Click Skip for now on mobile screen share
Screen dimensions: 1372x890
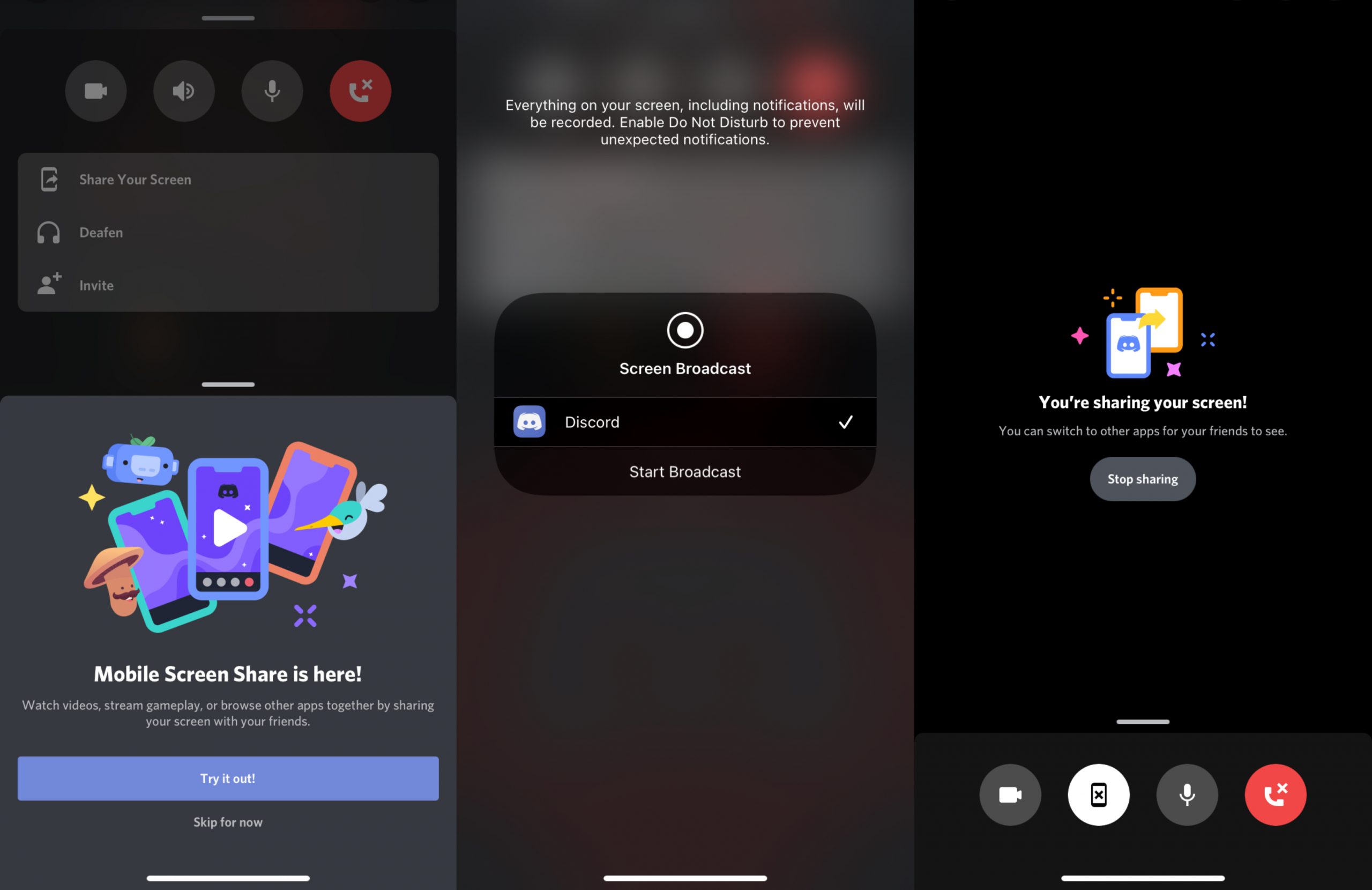228,822
